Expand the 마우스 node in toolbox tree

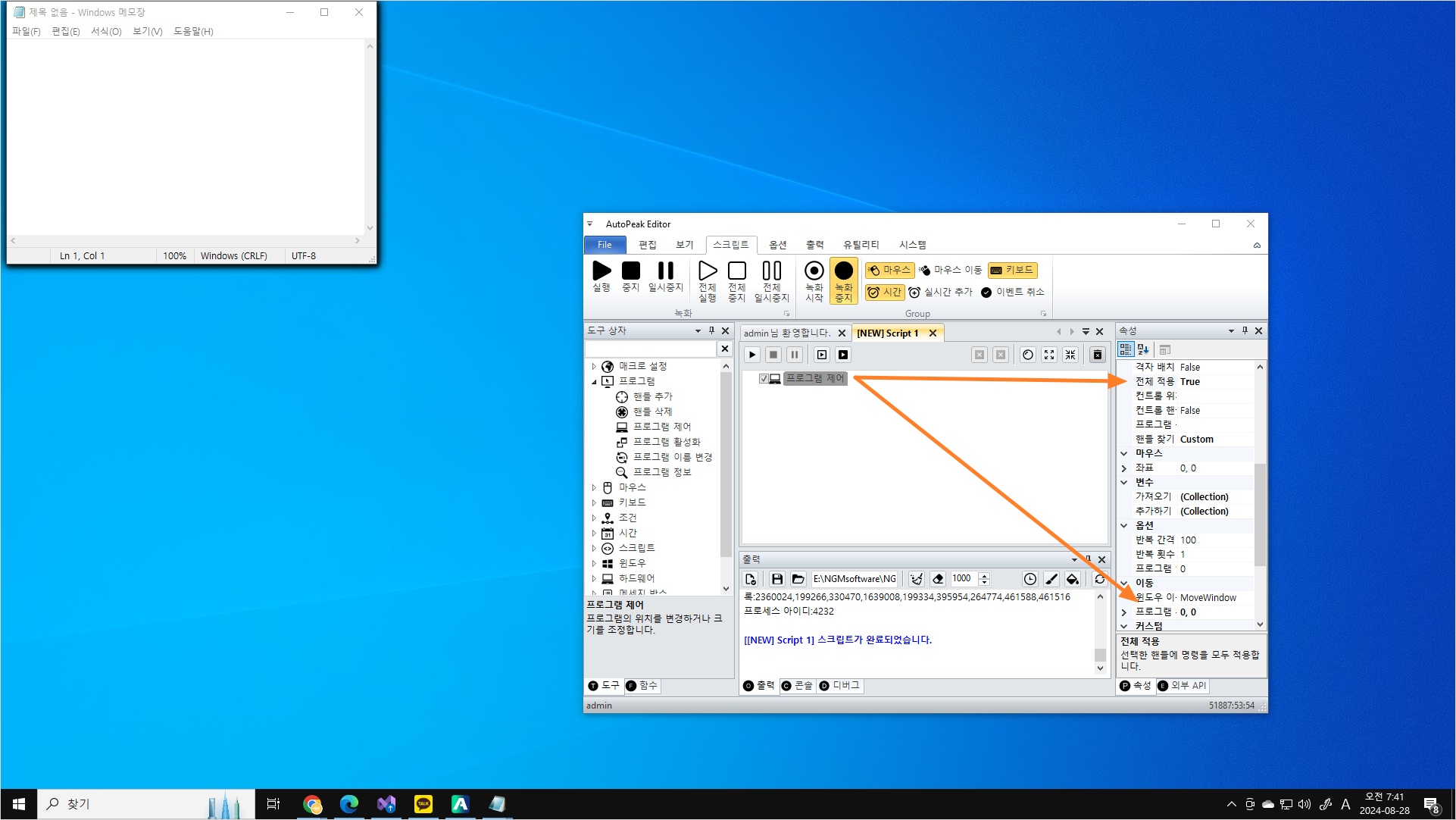click(x=594, y=487)
